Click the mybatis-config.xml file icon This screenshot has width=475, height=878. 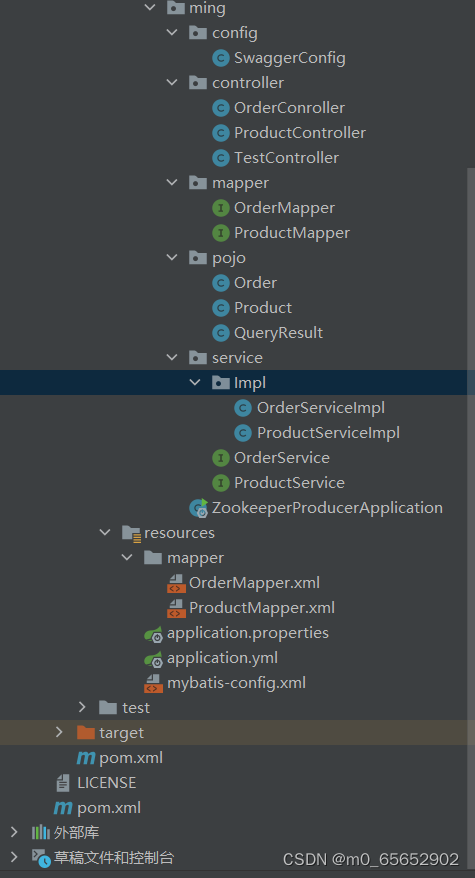(153, 683)
